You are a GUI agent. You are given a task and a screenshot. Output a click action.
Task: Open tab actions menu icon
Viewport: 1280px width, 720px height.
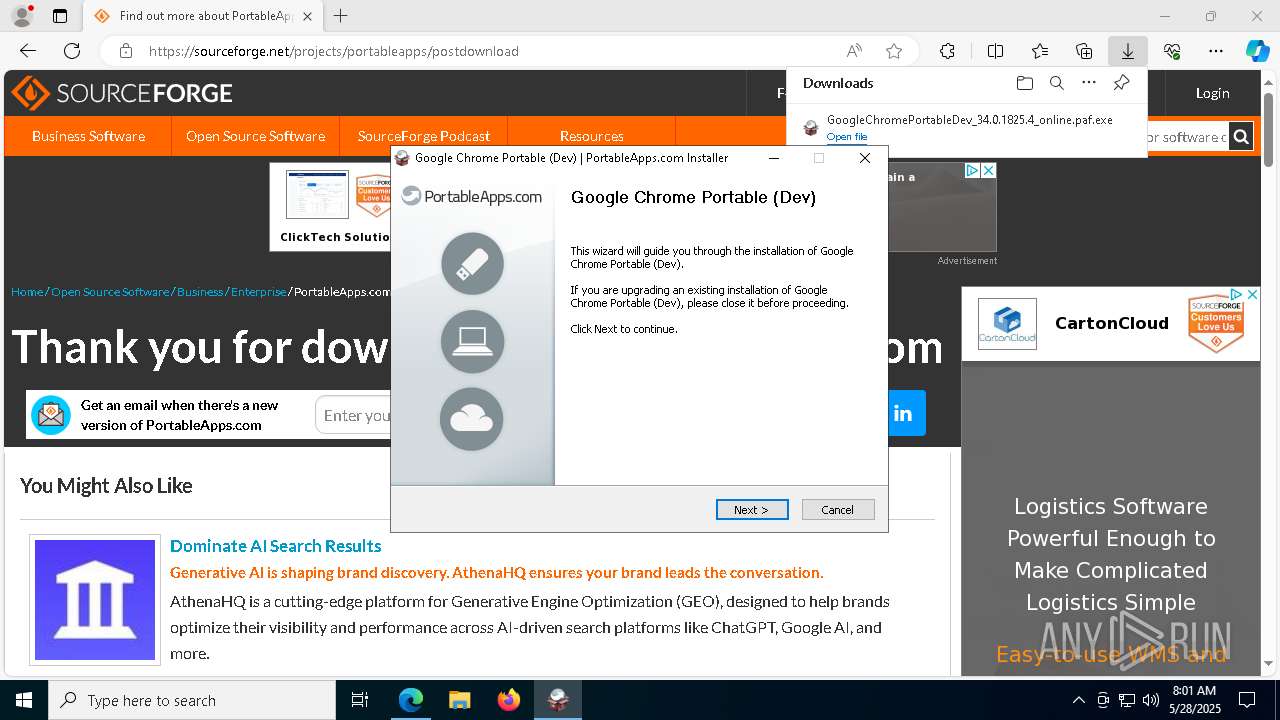[60, 16]
